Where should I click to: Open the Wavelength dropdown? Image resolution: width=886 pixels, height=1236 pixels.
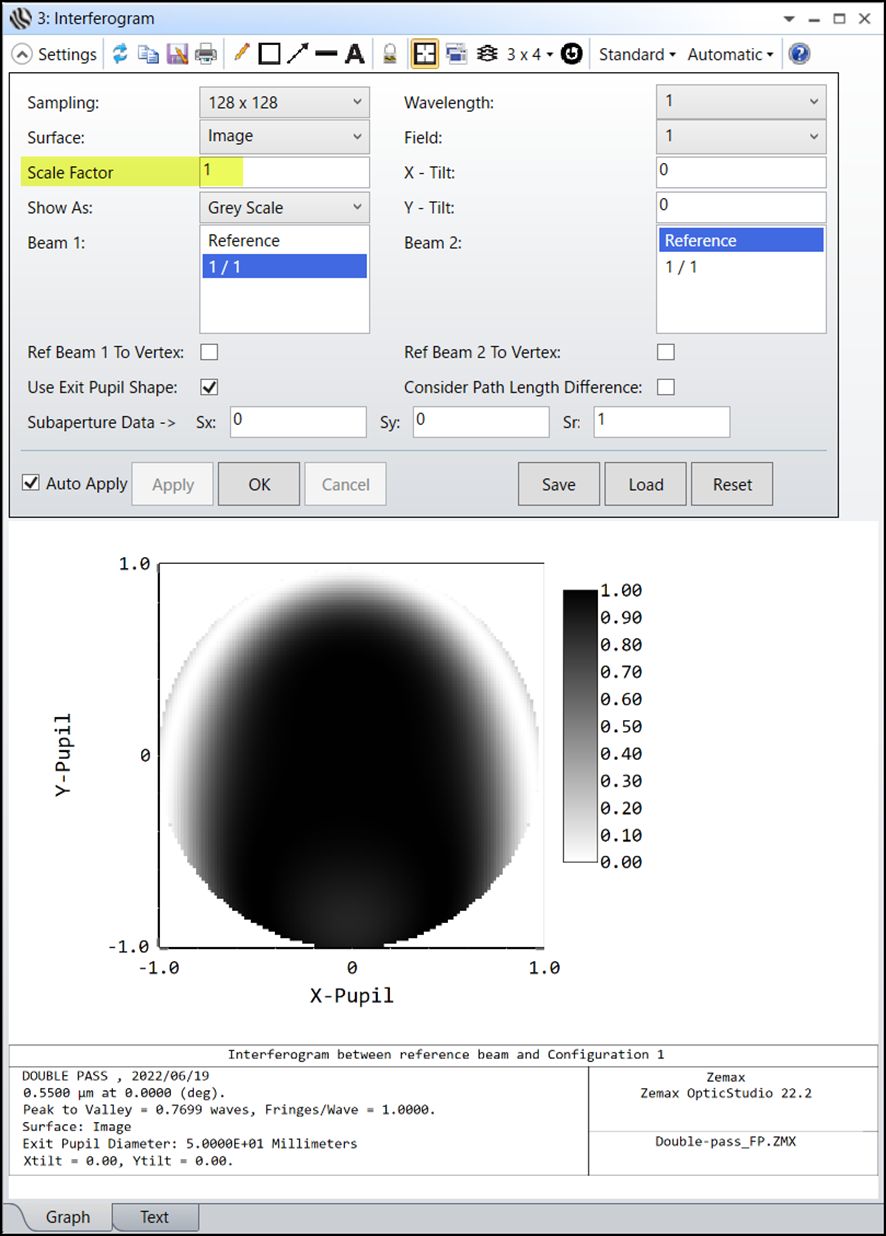click(741, 101)
